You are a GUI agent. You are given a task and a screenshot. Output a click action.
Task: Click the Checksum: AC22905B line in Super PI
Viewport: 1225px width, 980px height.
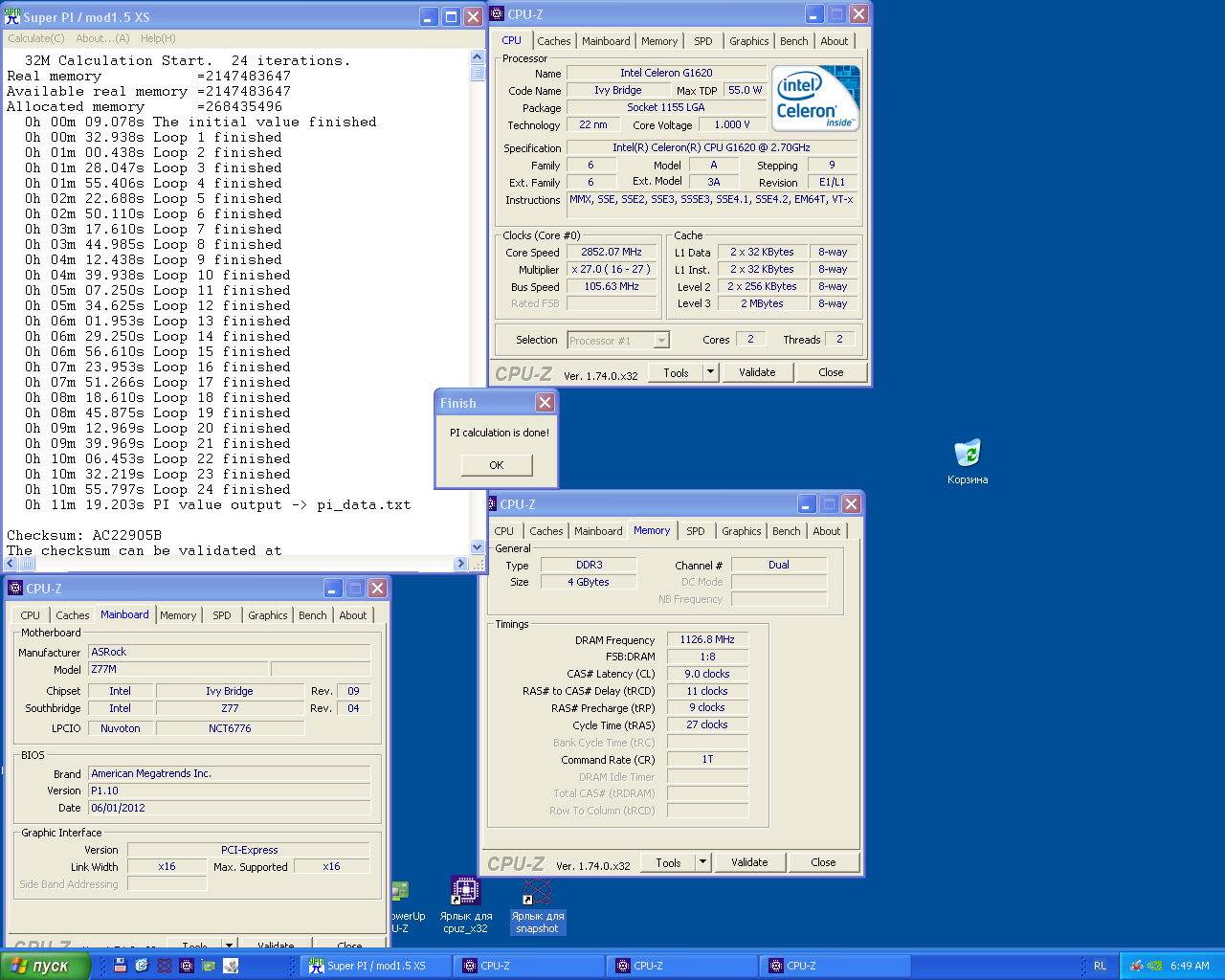84,535
